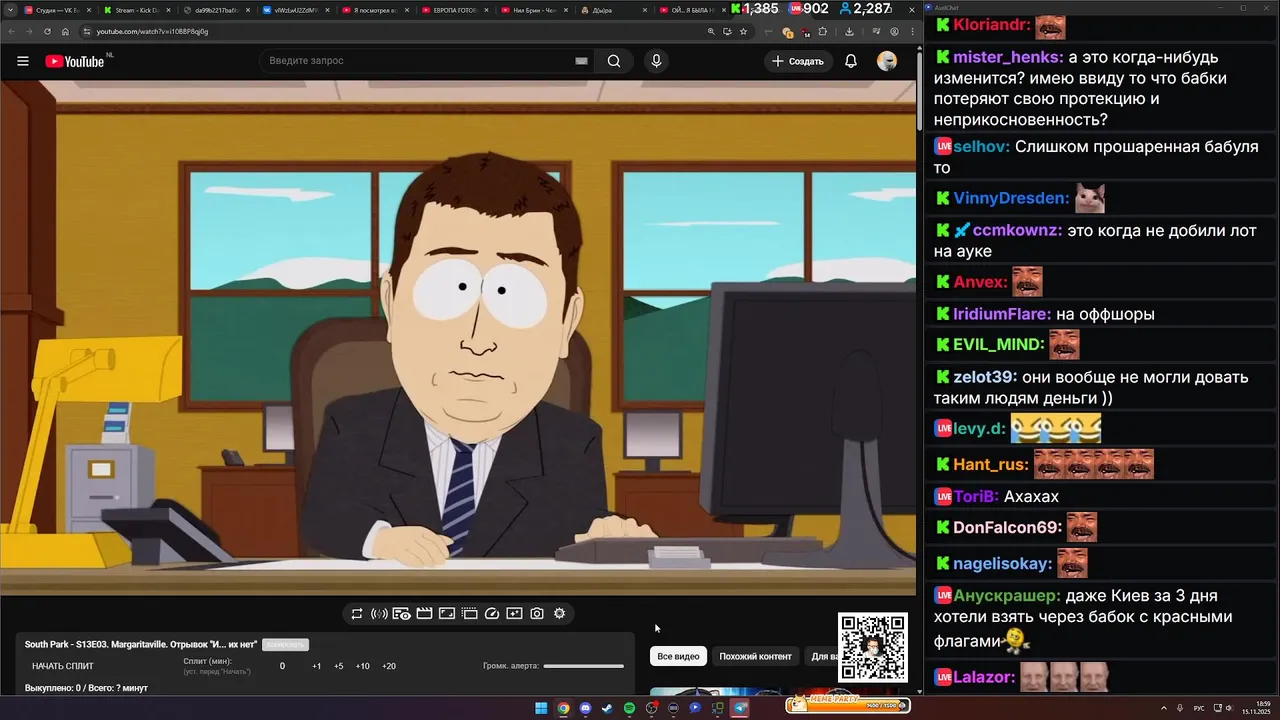This screenshot has height=720, width=1280.
Task: Switch to Я посмотрел browser tab
Action: pyautogui.click(x=375, y=10)
